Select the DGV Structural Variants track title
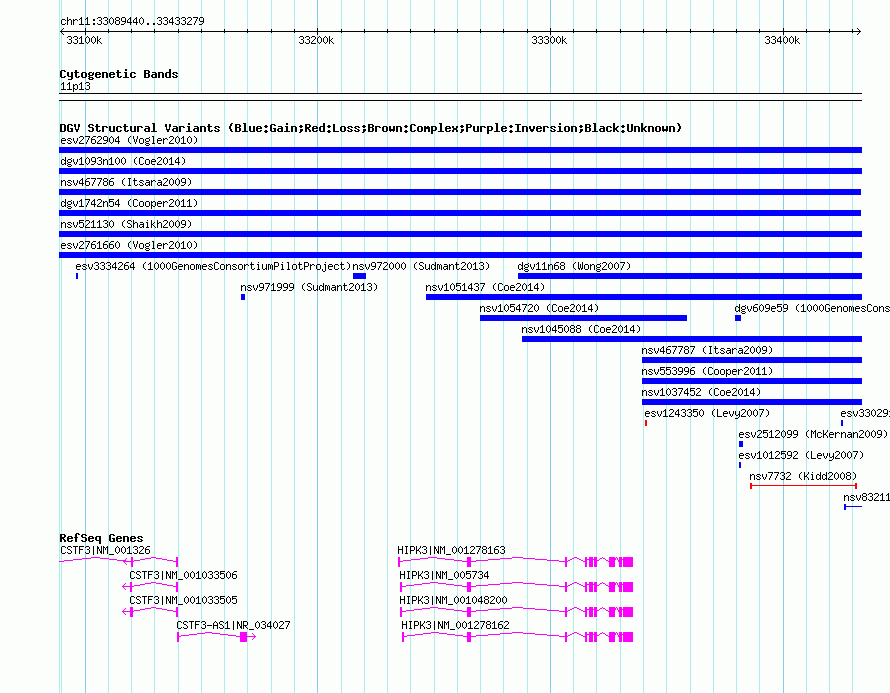 coord(371,128)
